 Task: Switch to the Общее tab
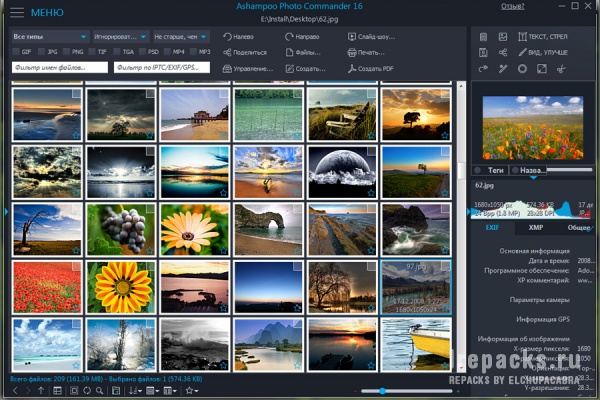[579, 227]
